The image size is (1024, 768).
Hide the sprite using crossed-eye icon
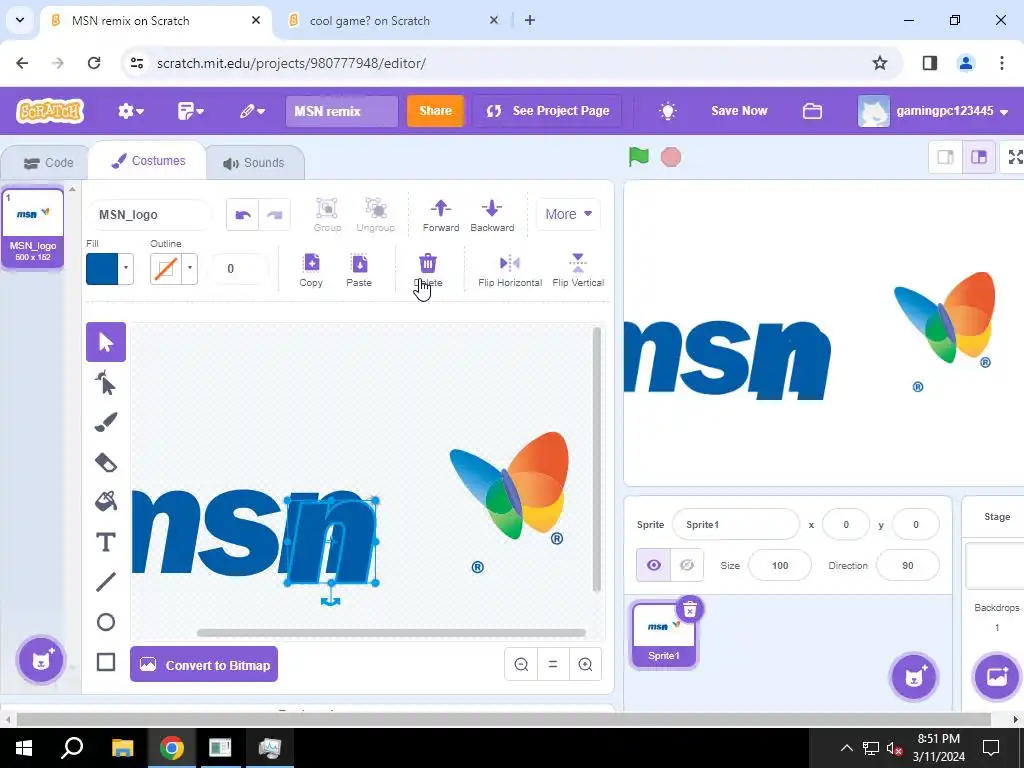point(687,566)
